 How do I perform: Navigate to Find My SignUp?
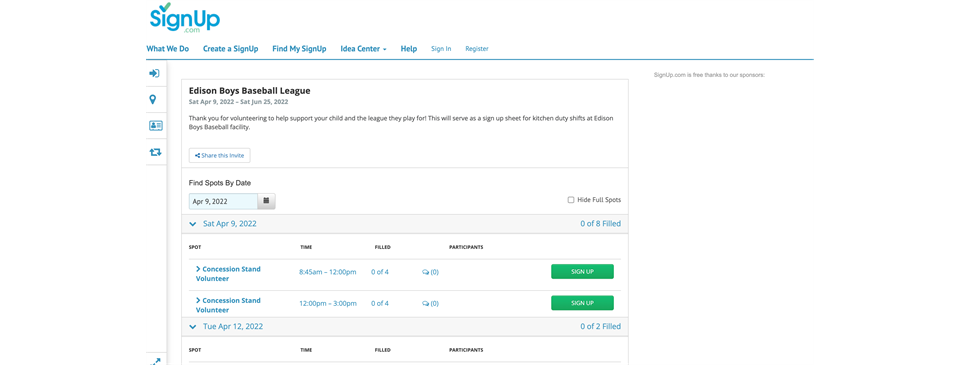click(299, 48)
